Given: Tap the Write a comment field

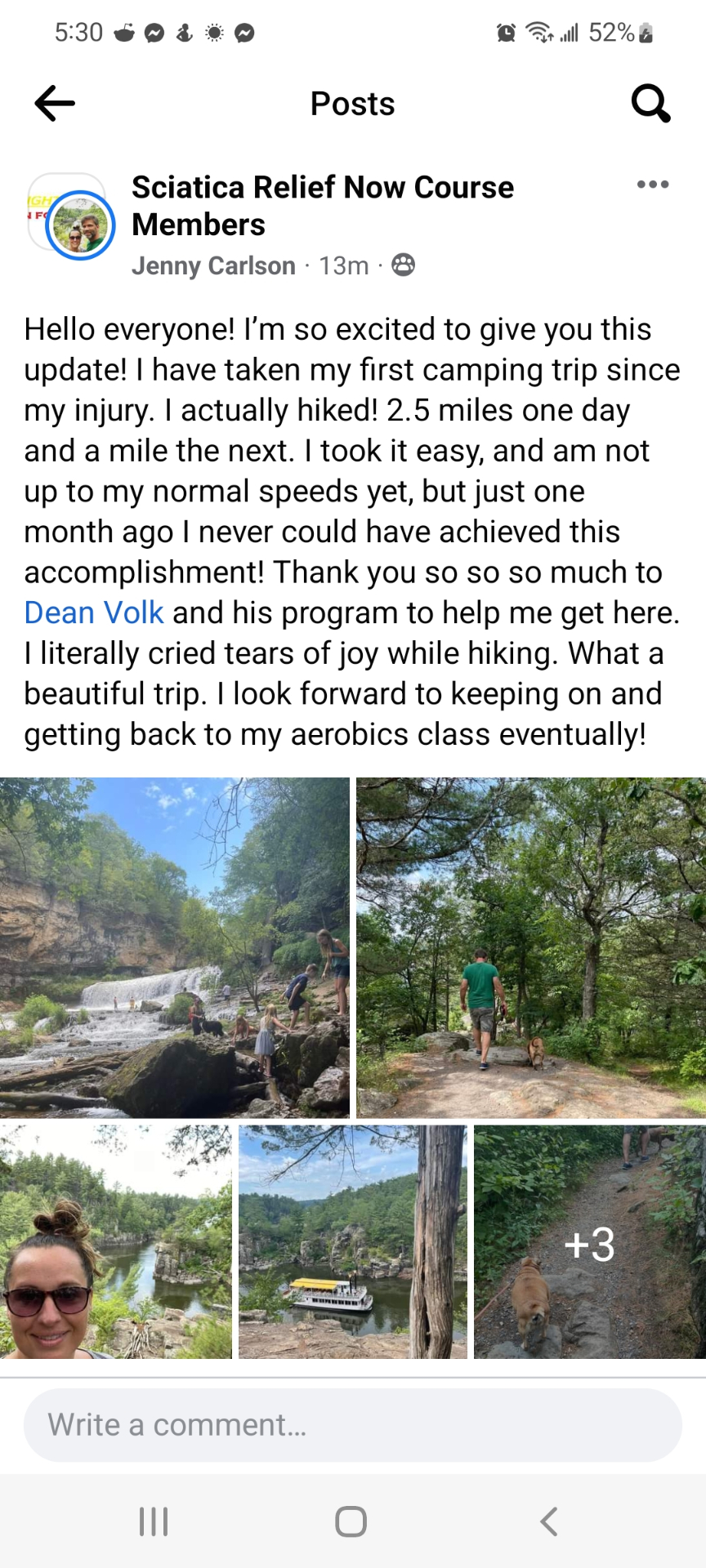Looking at the screenshot, I should point(351,1424).
